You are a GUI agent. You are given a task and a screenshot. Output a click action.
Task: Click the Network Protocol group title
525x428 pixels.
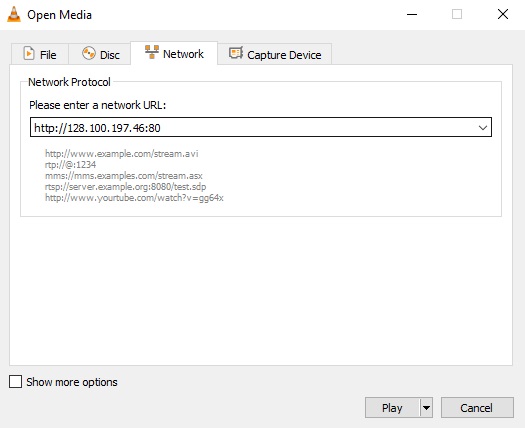pyautogui.click(x=69, y=82)
